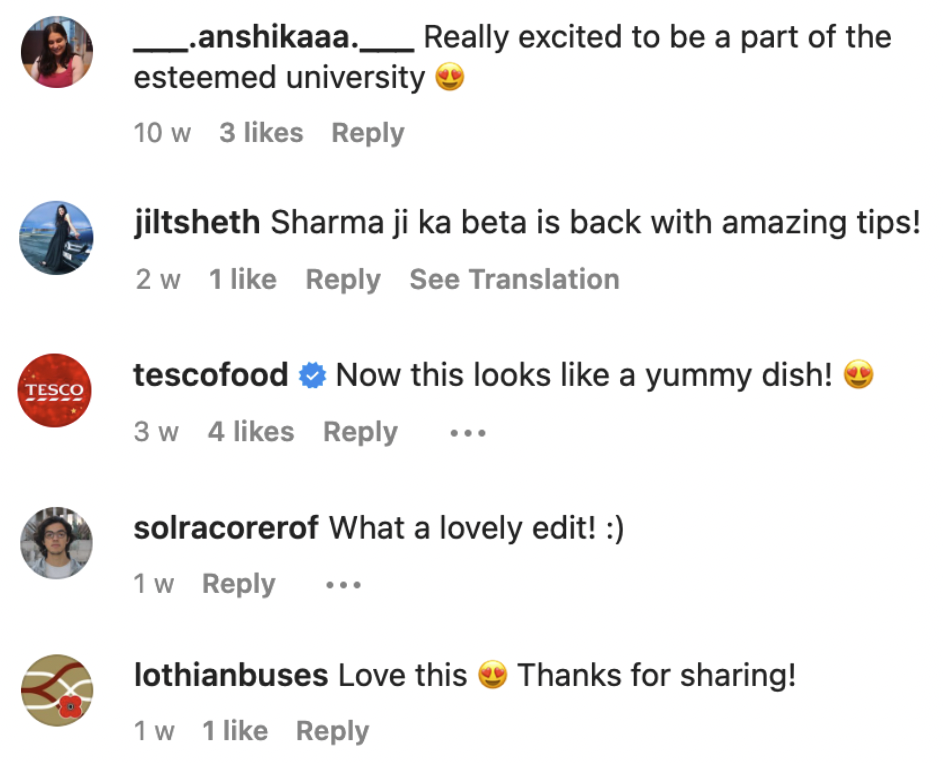The width and height of the screenshot is (943, 763).
Task: Open username jiltsheth
Action: (194, 222)
